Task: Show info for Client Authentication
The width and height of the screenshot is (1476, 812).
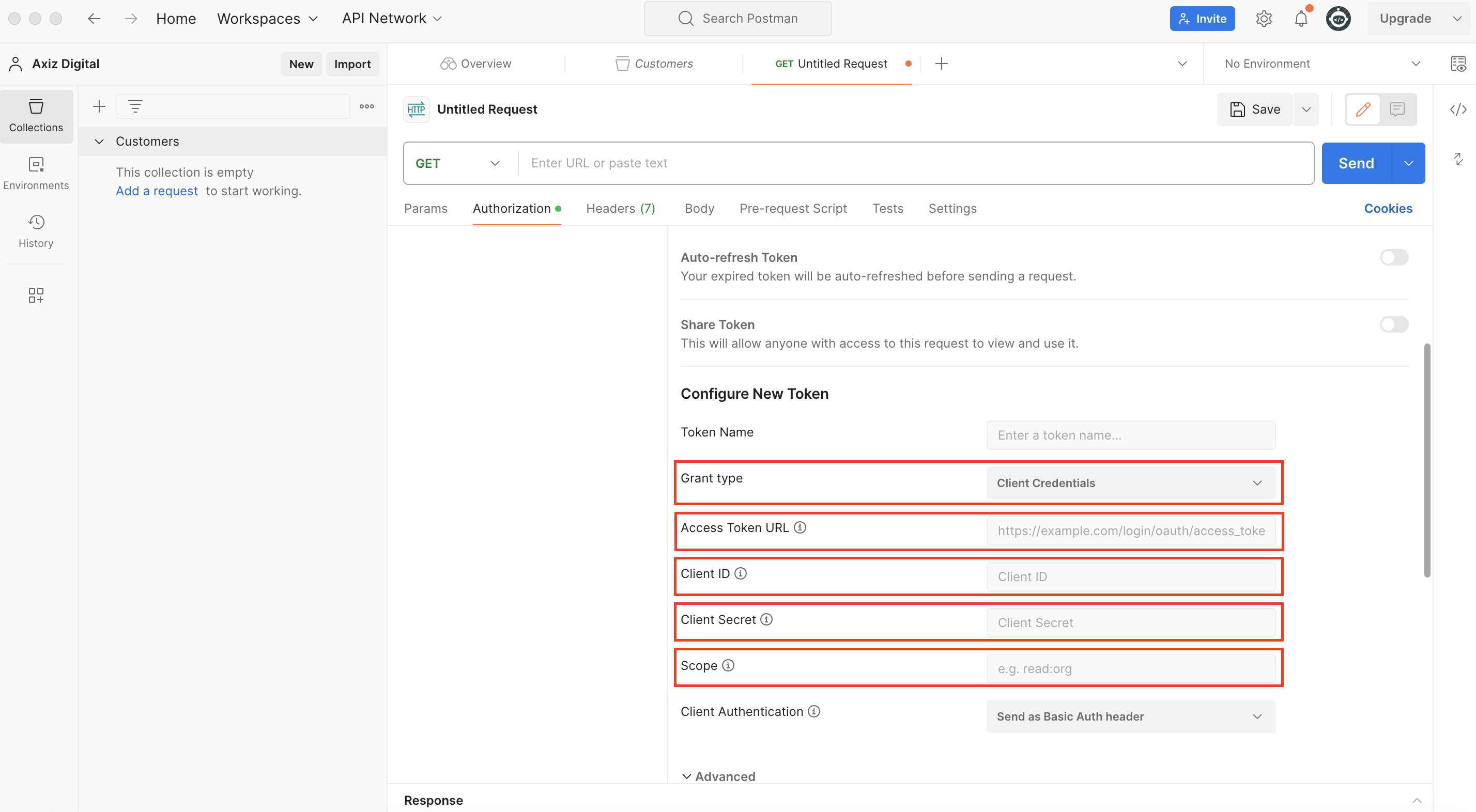Action: [813, 711]
